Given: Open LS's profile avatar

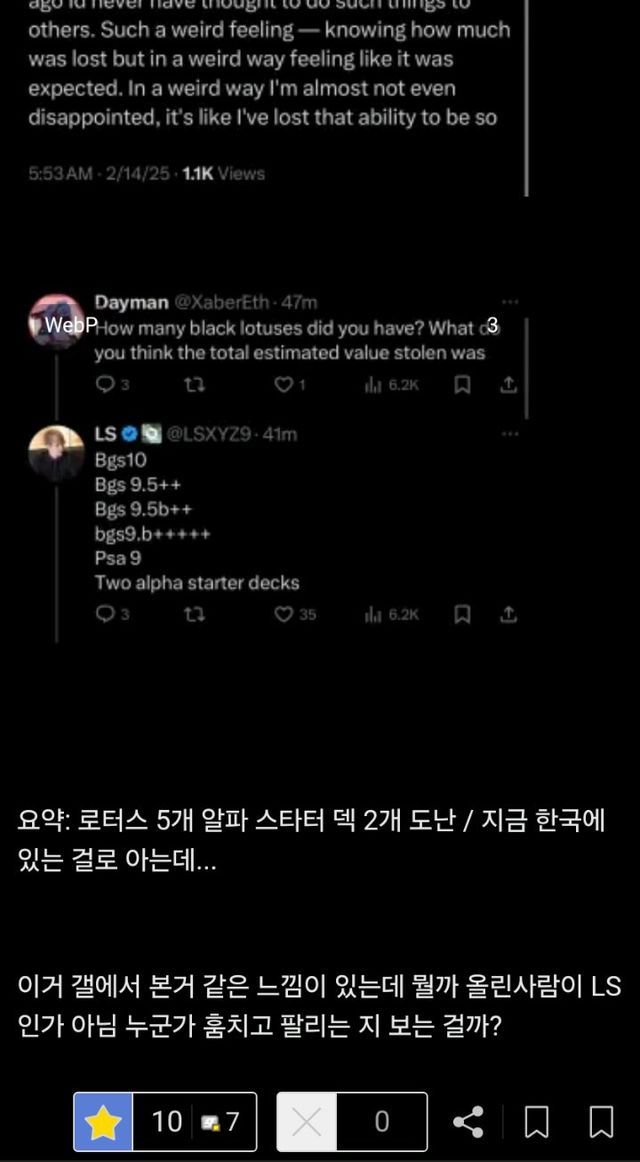Looking at the screenshot, I should [x=57, y=452].
